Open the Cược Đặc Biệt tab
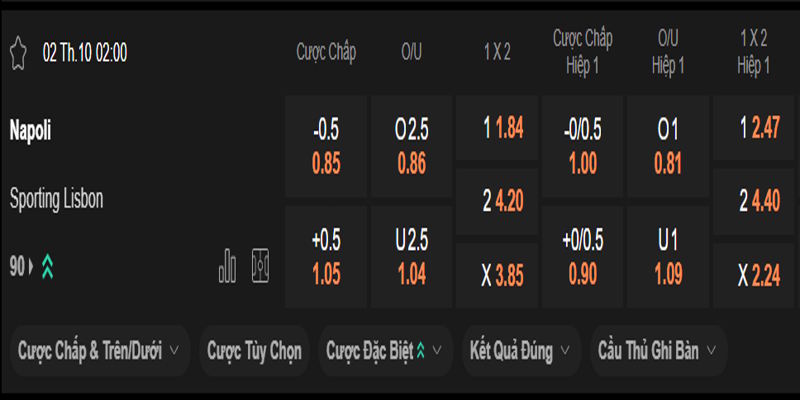 point(385,350)
